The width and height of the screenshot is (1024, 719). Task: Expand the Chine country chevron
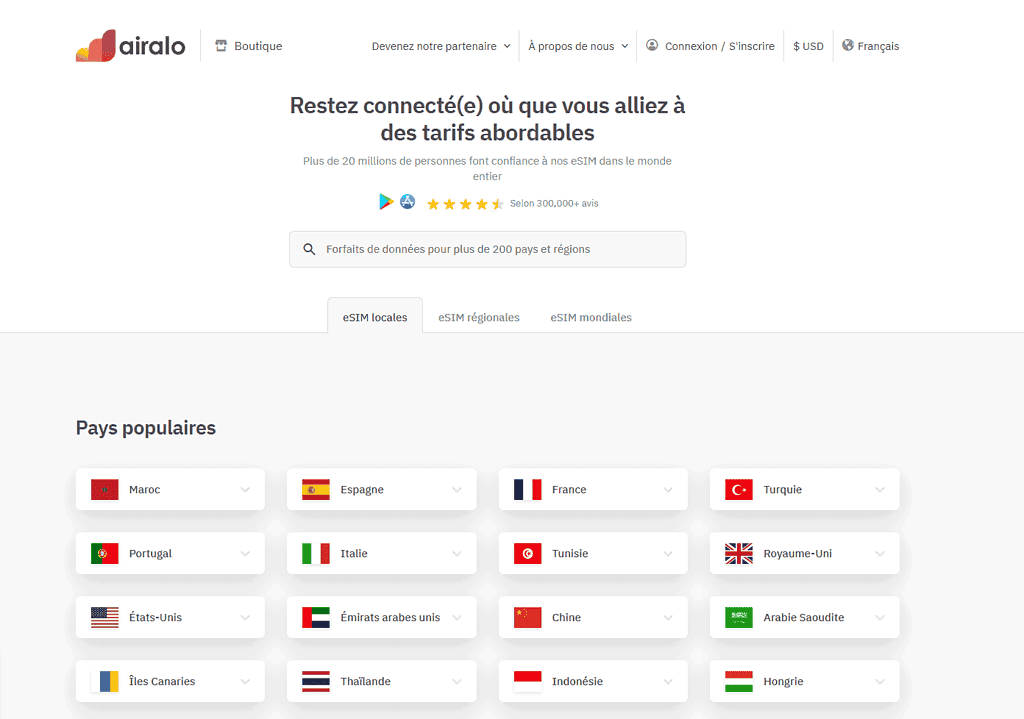[668, 618]
